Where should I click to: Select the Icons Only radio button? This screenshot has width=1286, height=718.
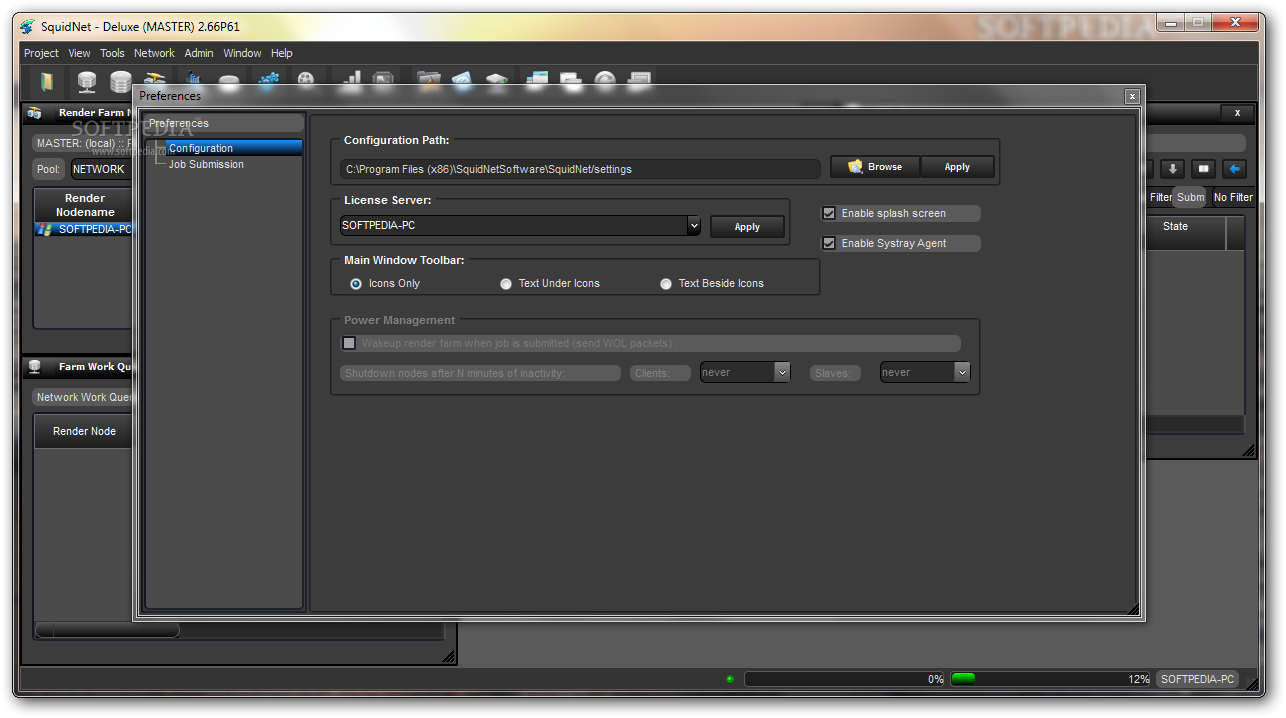click(356, 284)
